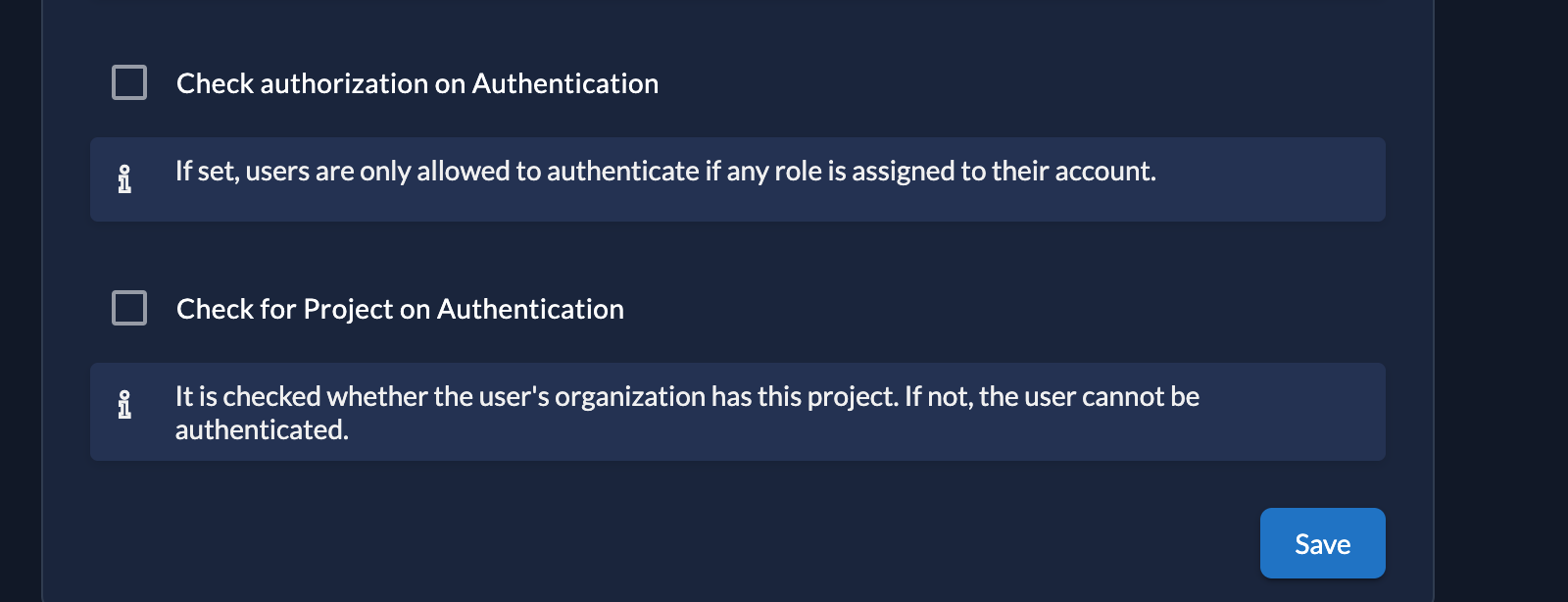Click 'It is checked' at start of second hint
The width and height of the screenshot is (1568, 602).
(x=248, y=397)
